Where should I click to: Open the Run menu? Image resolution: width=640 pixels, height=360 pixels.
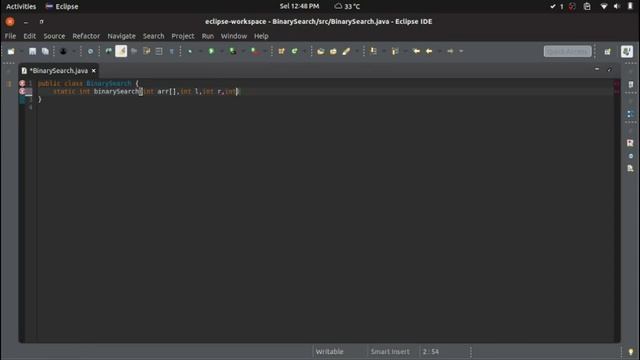(x=208, y=36)
